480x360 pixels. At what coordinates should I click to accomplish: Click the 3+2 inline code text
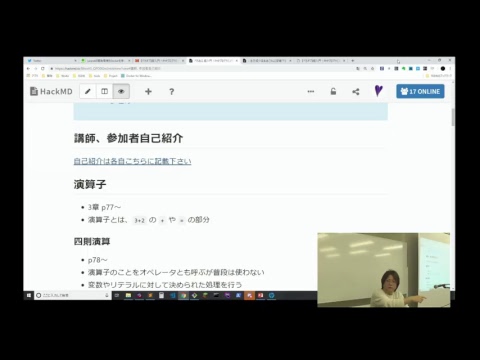(139, 220)
